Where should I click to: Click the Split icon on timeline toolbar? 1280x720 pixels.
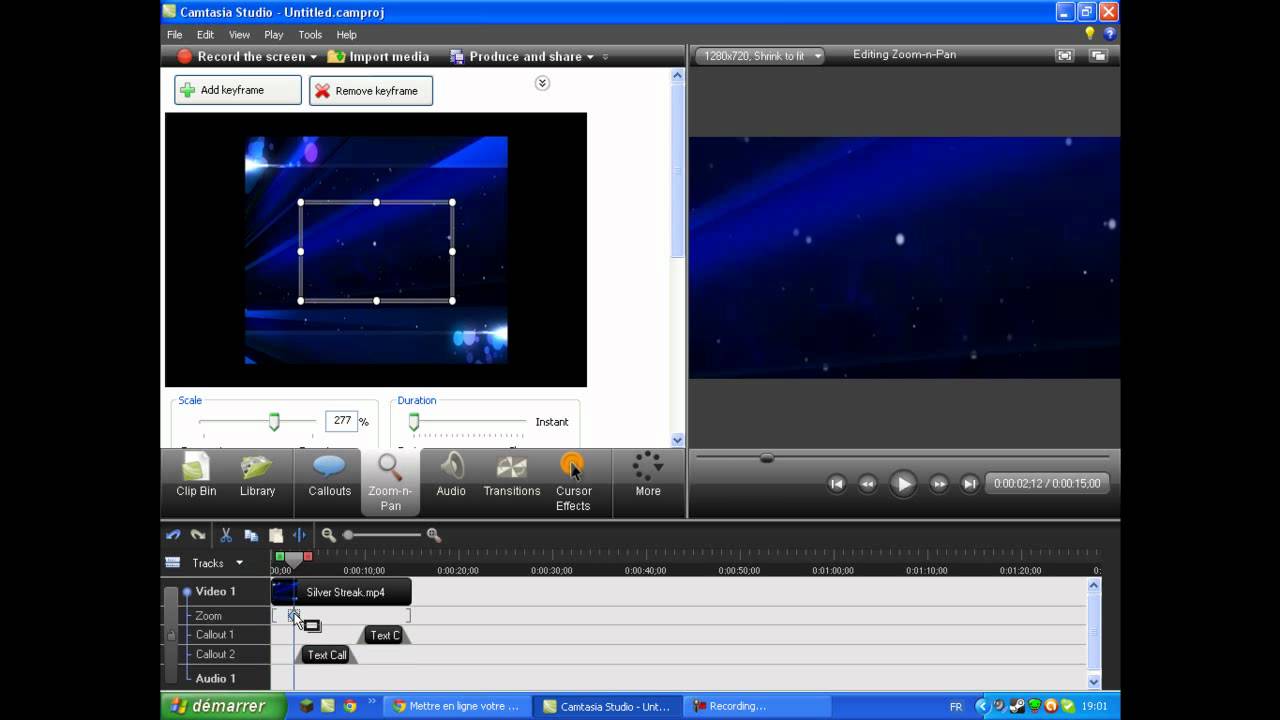tap(299, 535)
